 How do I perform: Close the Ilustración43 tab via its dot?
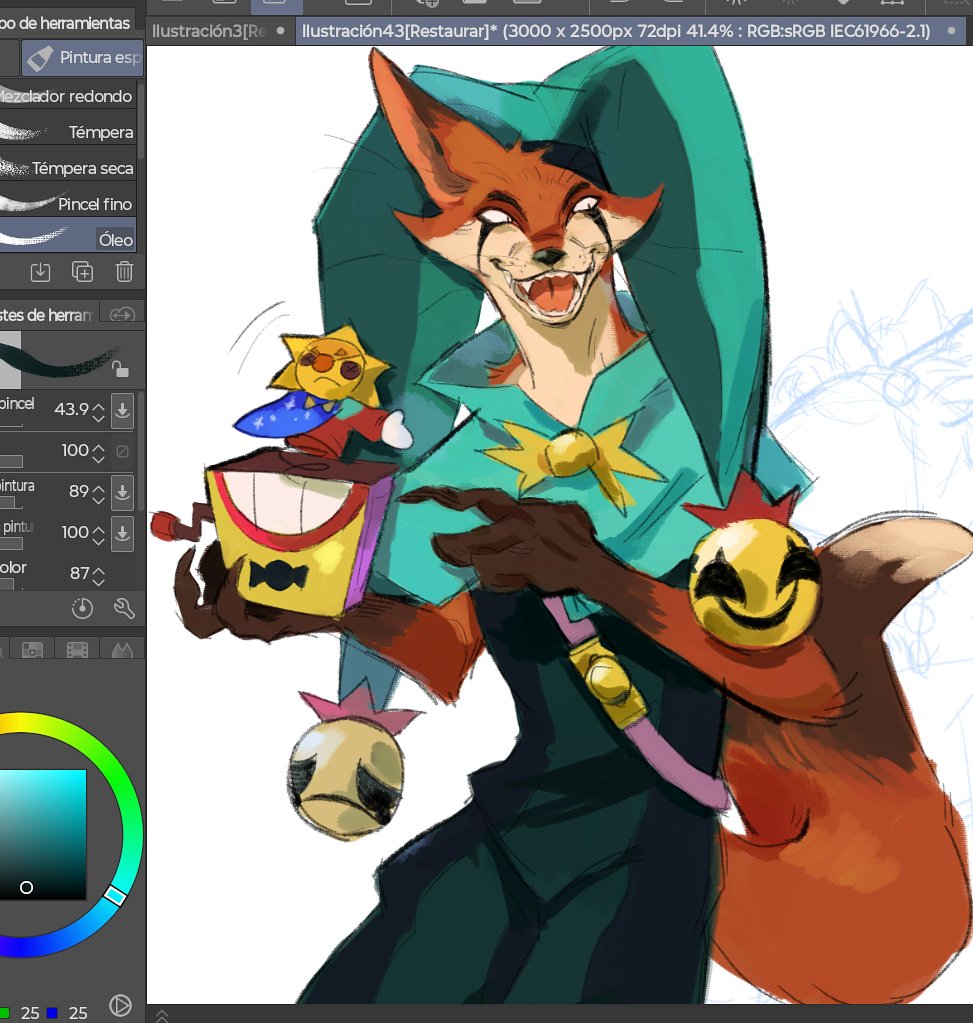click(951, 31)
